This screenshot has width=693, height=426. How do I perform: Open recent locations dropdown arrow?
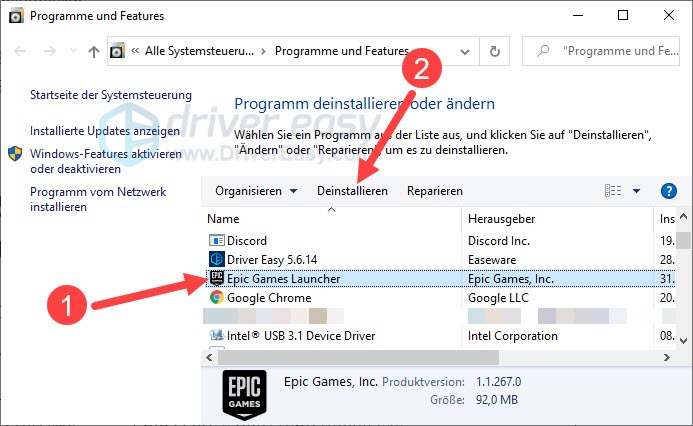tap(73, 51)
